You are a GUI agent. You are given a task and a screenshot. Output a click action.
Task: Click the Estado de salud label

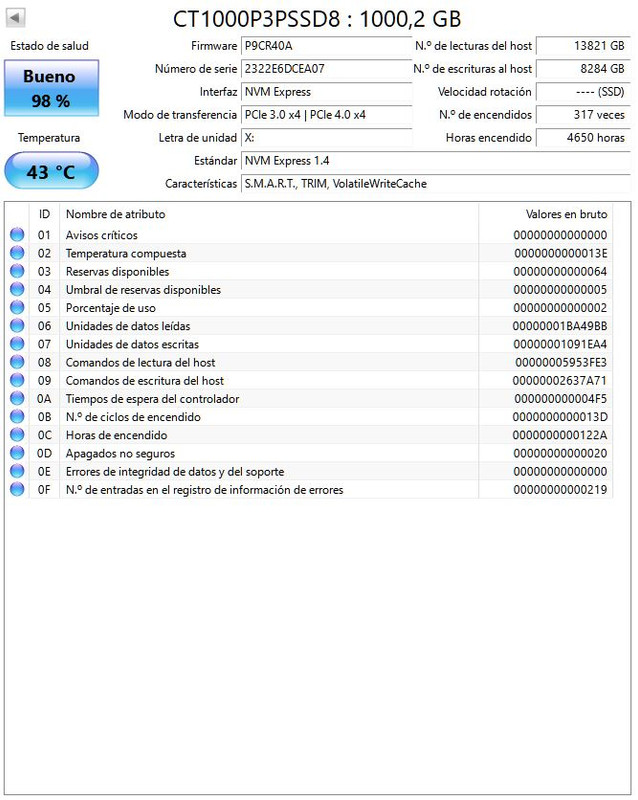click(50, 46)
